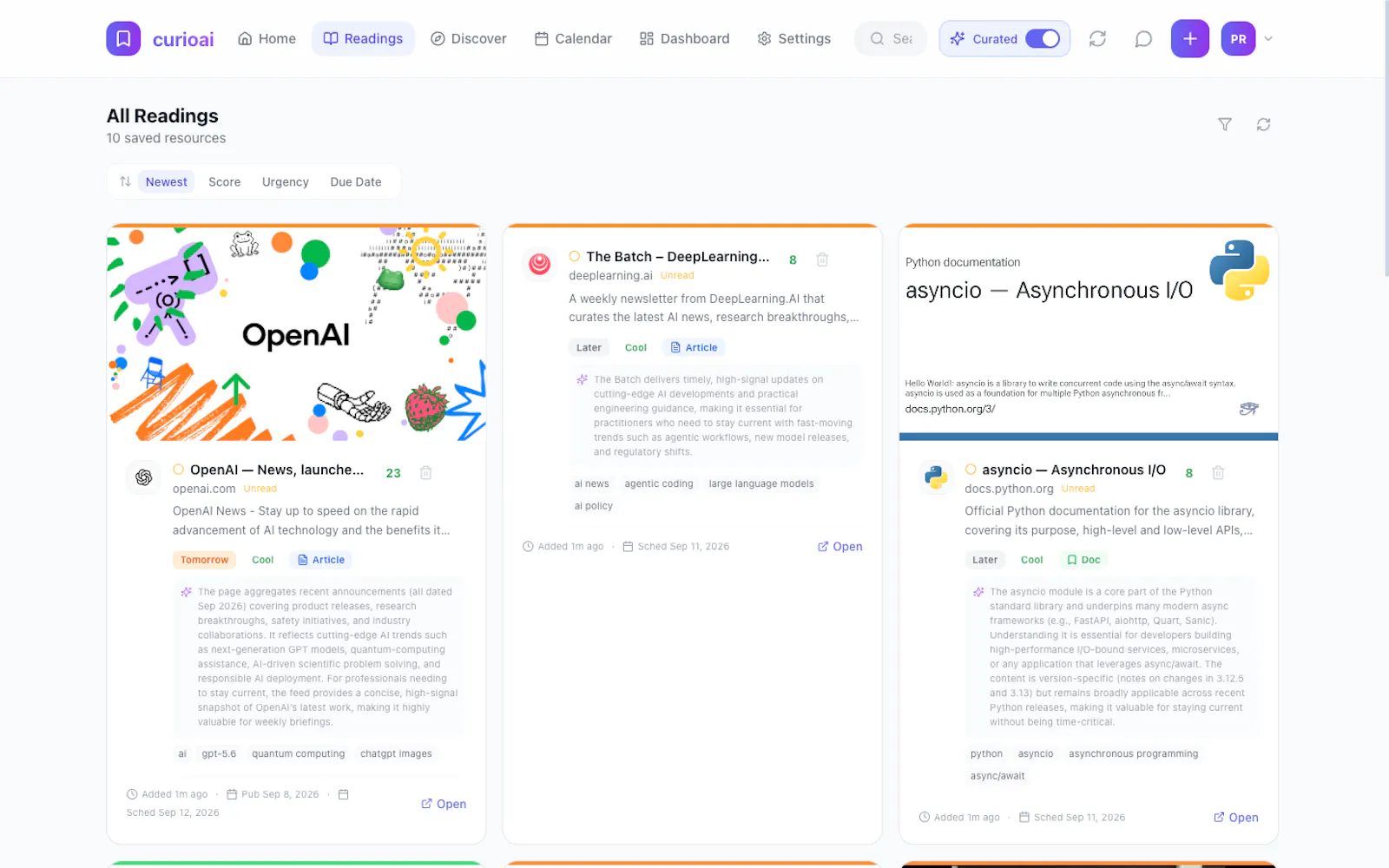Open the asyncio — Asynchronous I/O title

click(x=1074, y=470)
